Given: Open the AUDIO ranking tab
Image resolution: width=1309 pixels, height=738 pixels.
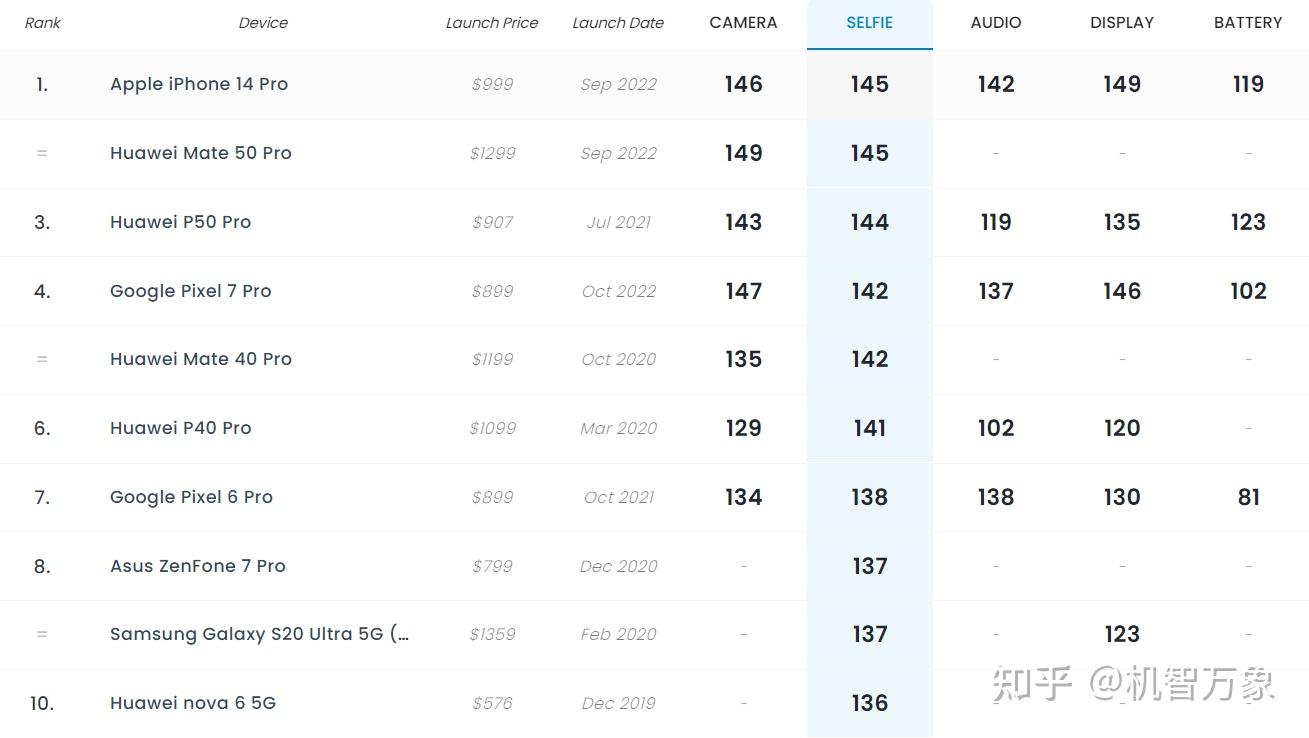Looking at the screenshot, I should pyautogui.click(x=996, y=23).
